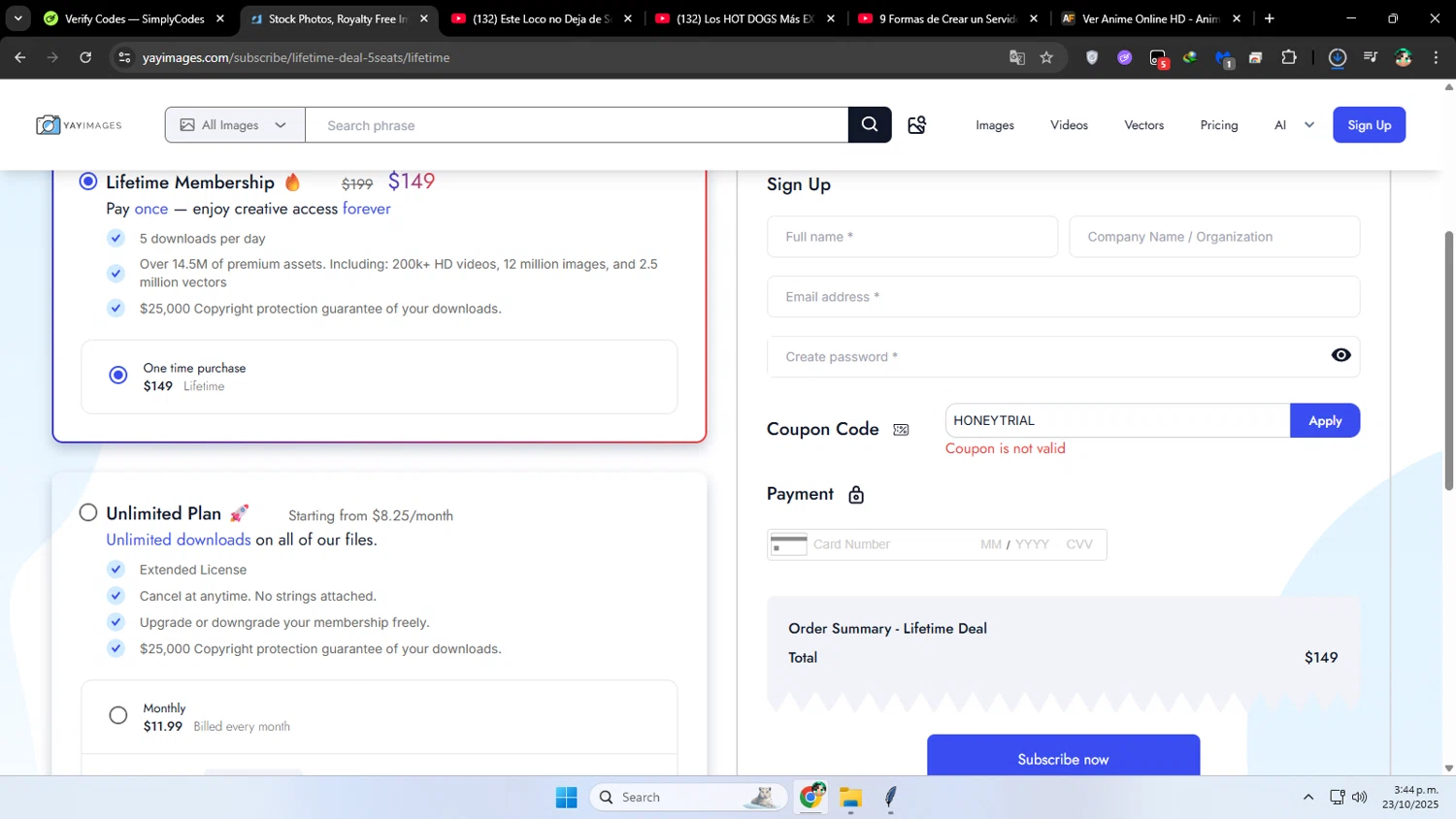The width and height of the screenshot is (1456, 819).
Task: View site information icon in address bar
Action: (x=124, y=57)
